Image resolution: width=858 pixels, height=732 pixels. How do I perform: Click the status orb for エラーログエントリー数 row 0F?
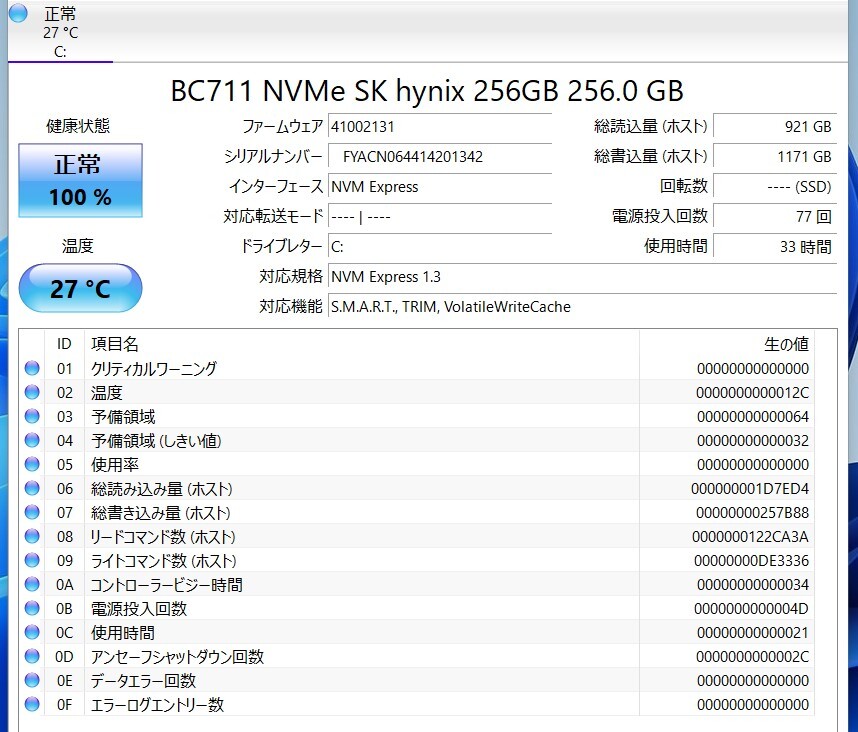(32, 705)
